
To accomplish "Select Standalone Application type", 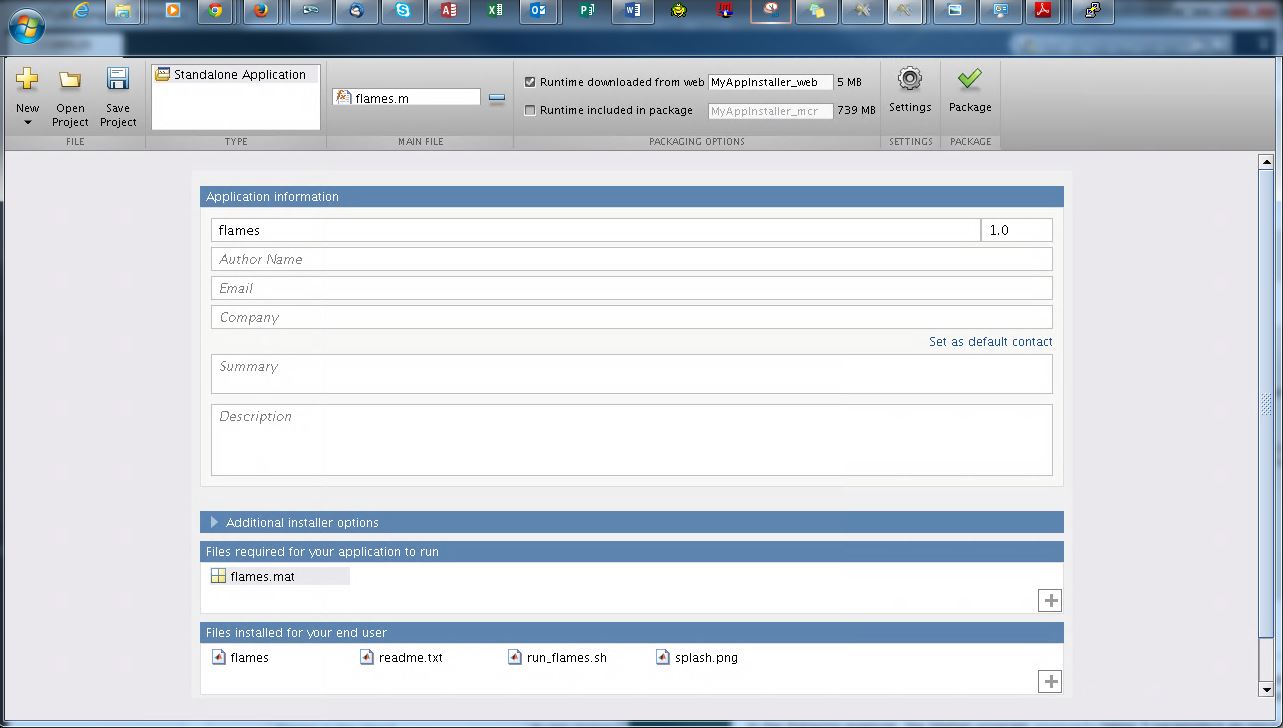I will 236,75.
